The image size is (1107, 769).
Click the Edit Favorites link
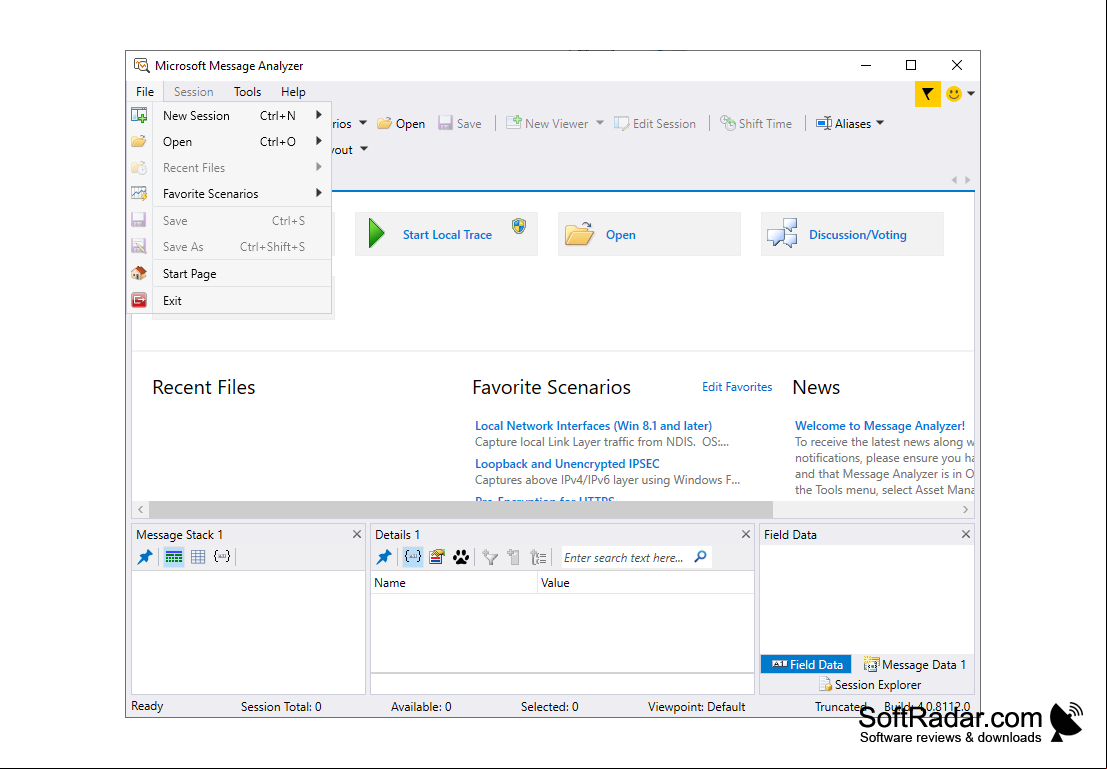737,387
